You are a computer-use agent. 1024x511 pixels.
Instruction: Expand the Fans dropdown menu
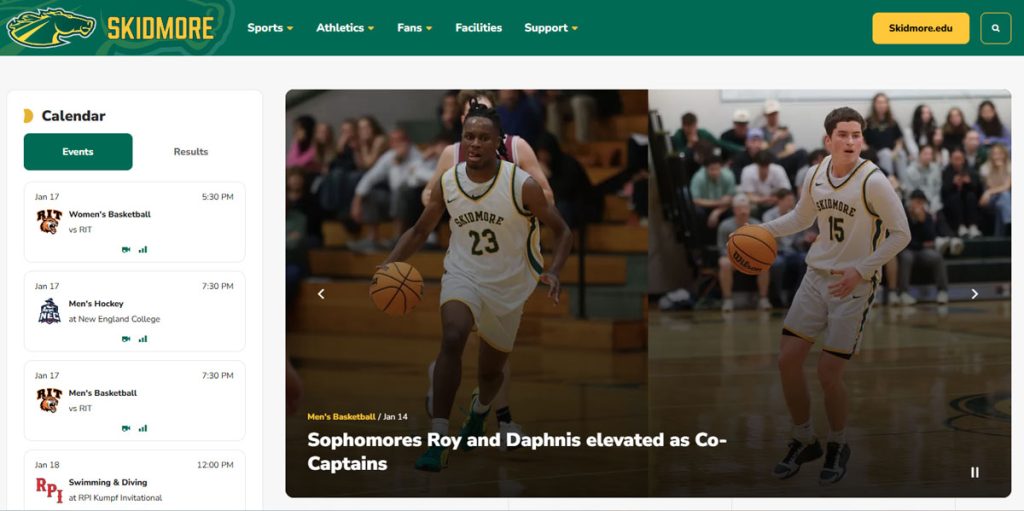pyautogui.click(x=414, y=28)
